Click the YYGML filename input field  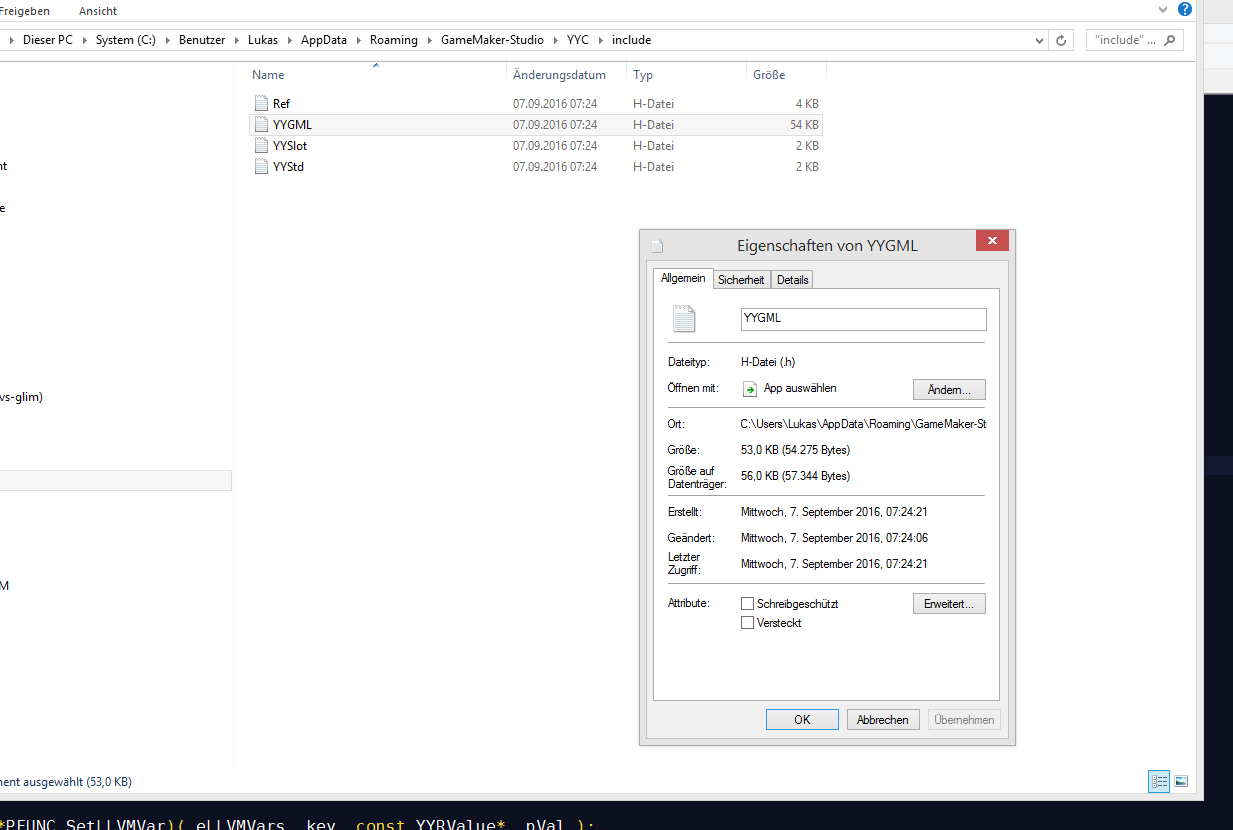(863, 319)
